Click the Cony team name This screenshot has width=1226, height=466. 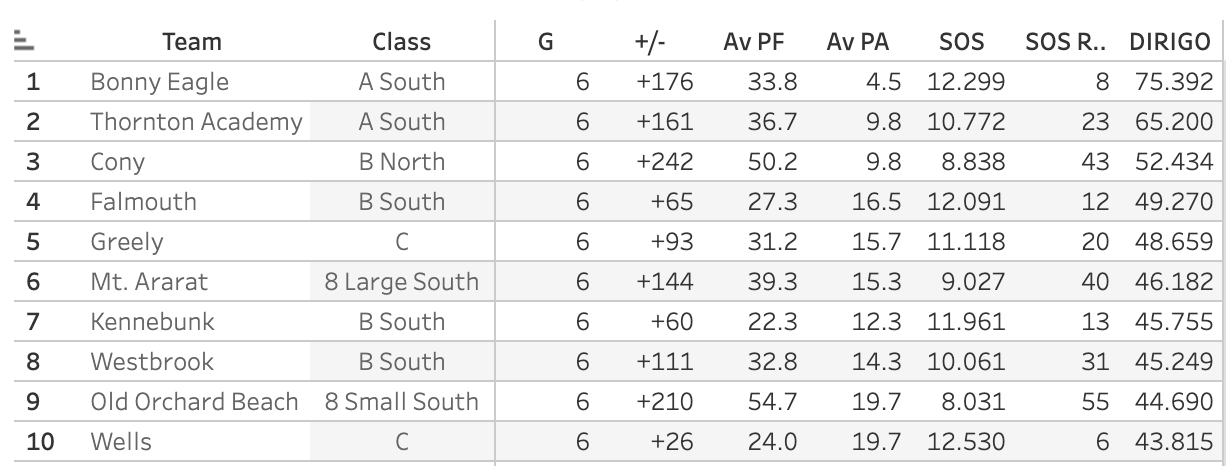[117, 162]
